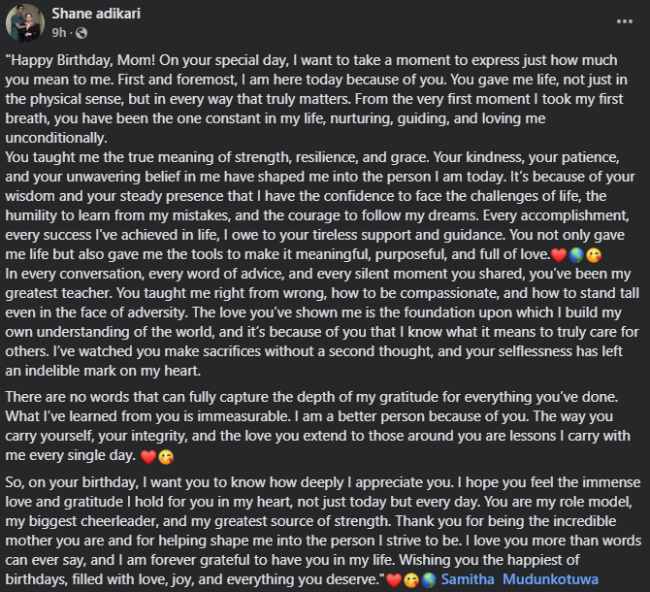Click the kiss emoji before Samitha tag
Screen dimensions: 650x592
[x=408, y=580]
